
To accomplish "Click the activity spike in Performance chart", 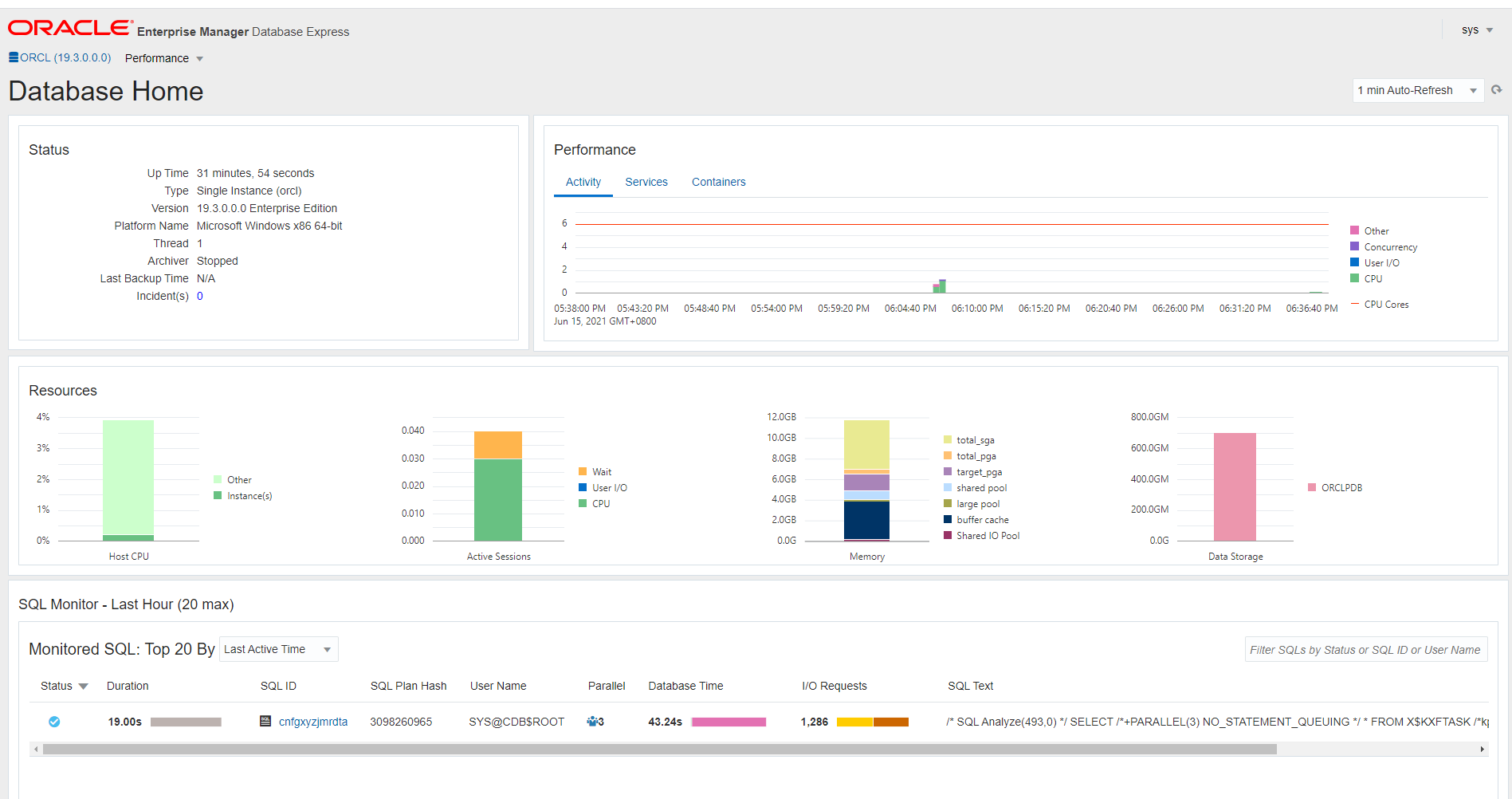I will (940, 286).
